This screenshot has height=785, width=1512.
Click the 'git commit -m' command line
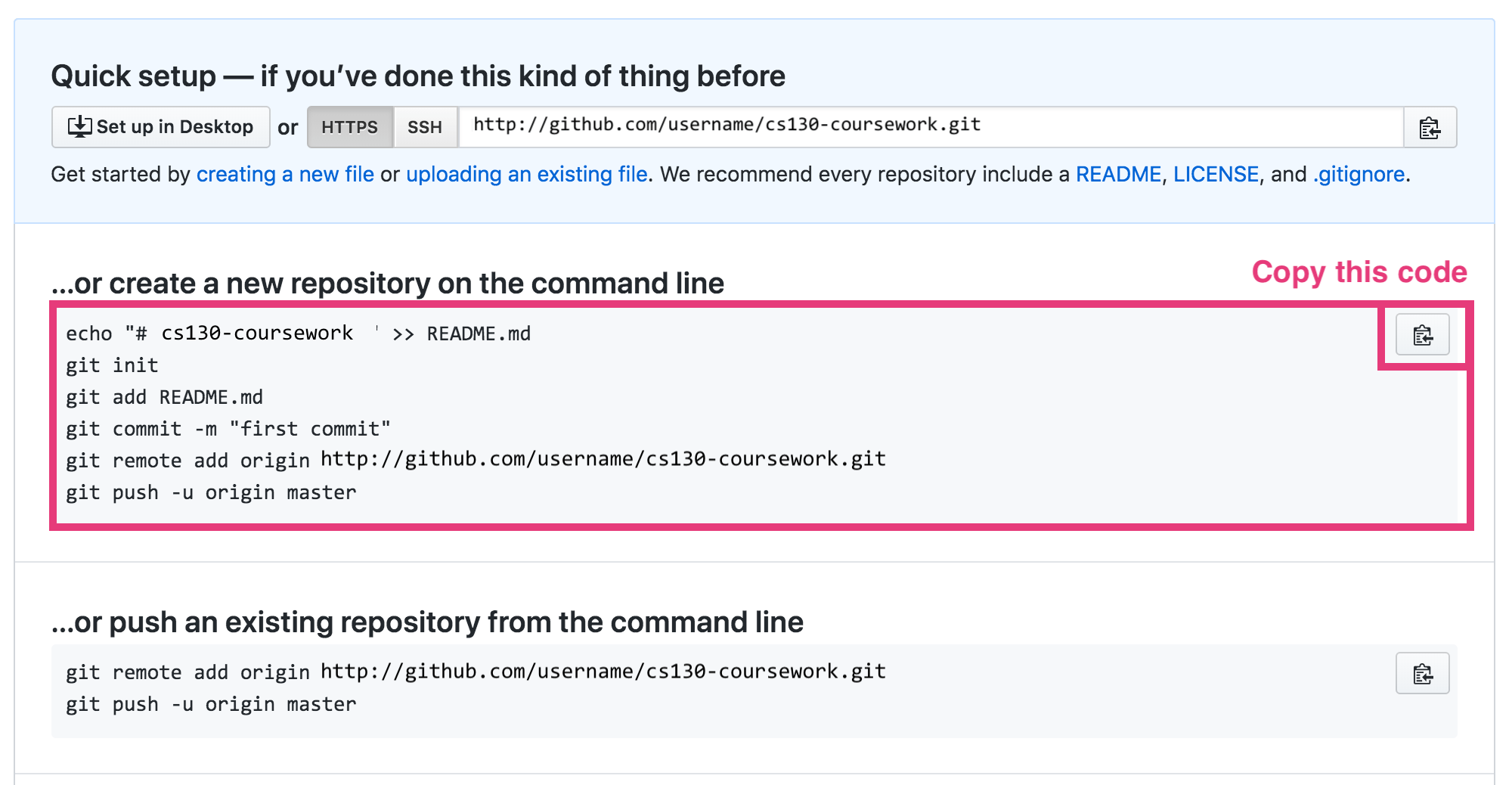[228, 429]
